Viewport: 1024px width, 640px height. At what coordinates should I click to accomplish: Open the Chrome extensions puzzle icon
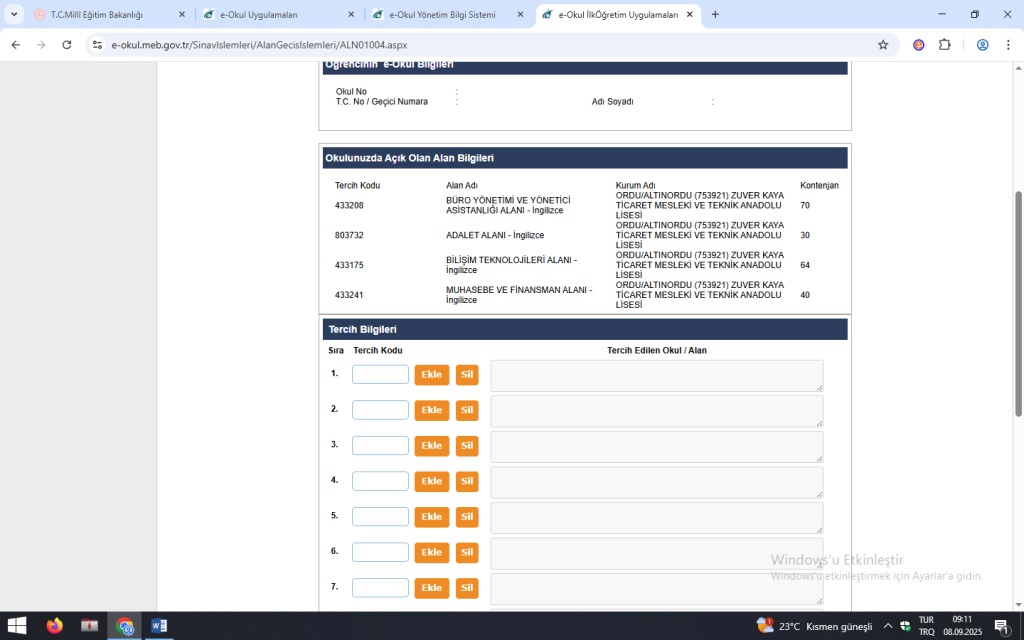[944, 45]
